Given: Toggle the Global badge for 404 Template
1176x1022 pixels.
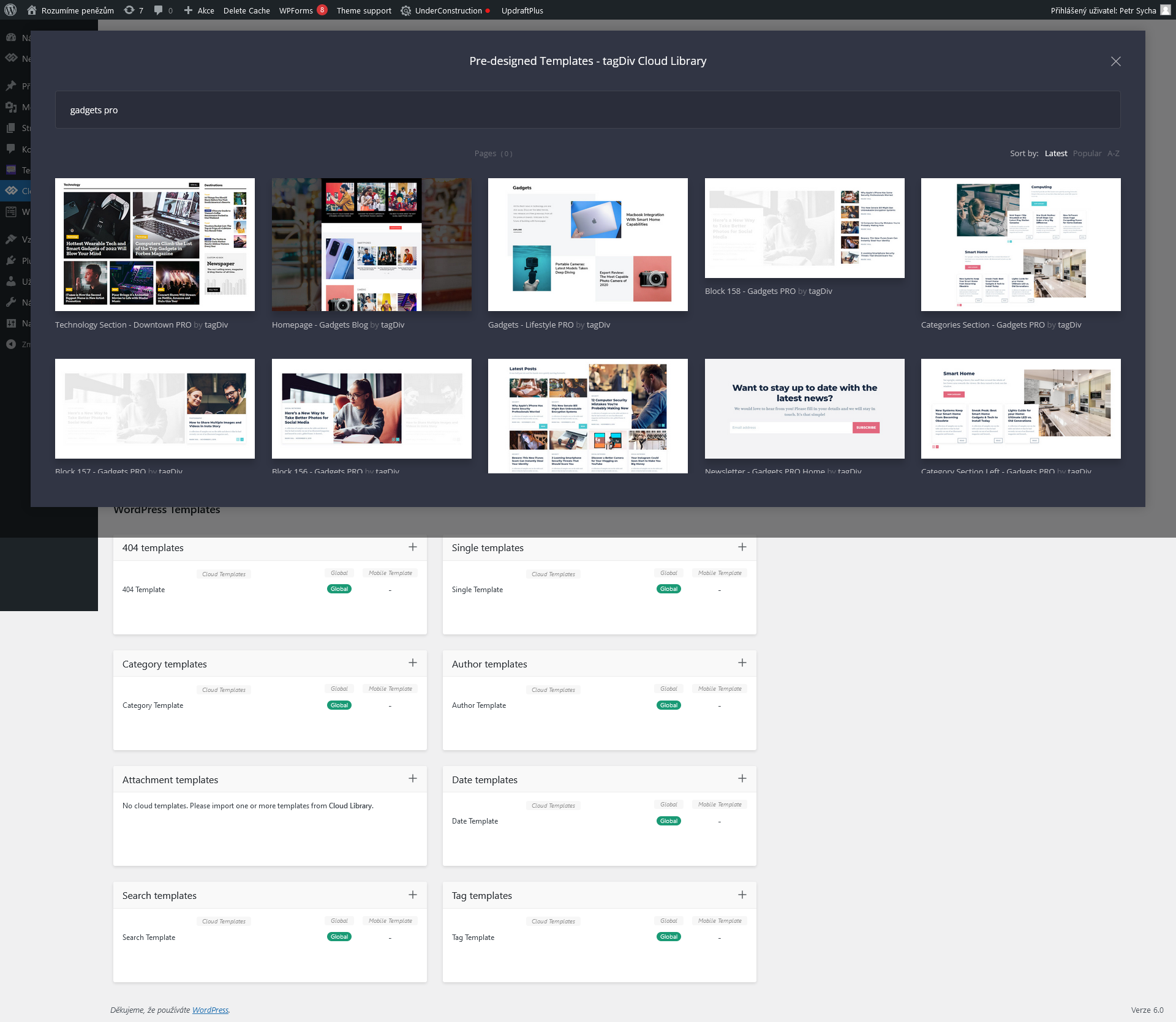Looking at the screenshot, I should point(339,589).
